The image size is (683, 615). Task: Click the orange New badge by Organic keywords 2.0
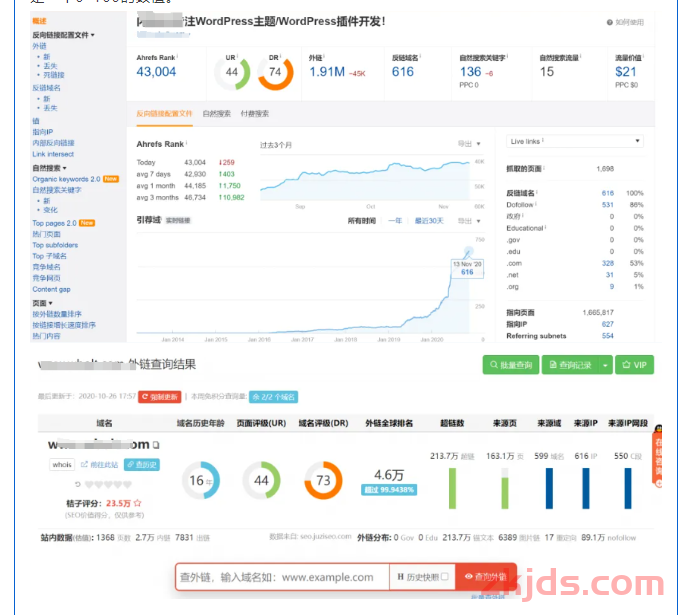111,179
